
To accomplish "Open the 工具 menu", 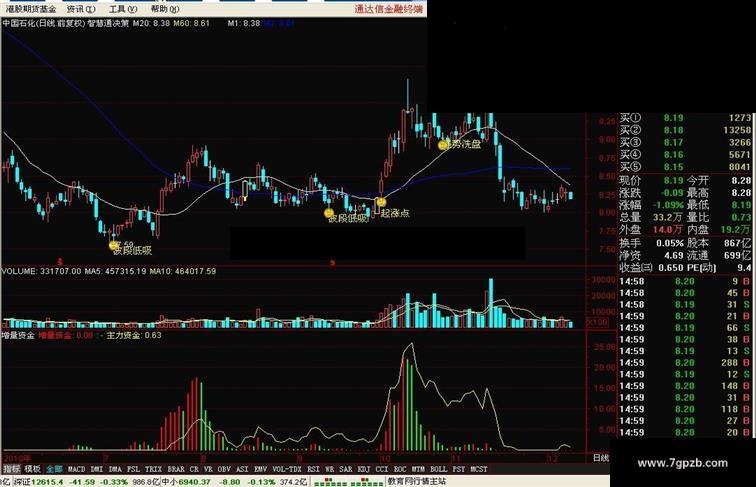I will point(123,9).
